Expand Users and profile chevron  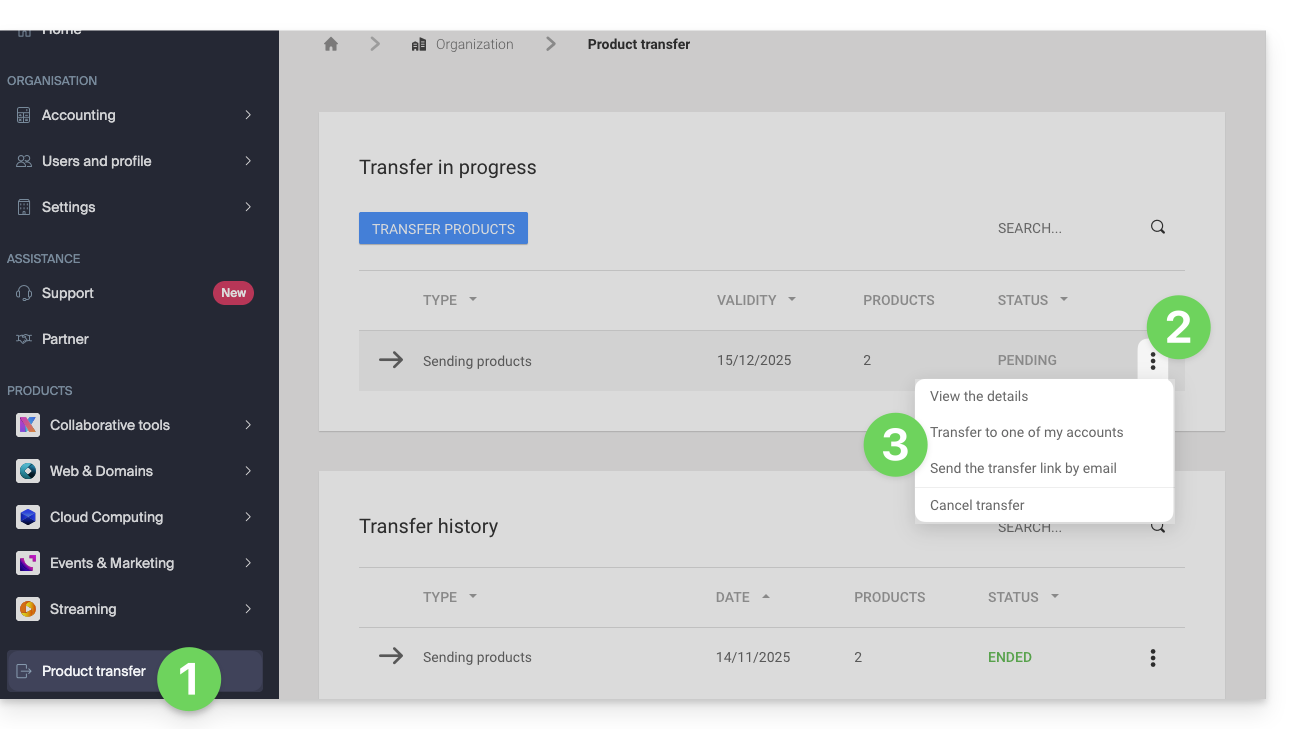click(x=248, y=161)
